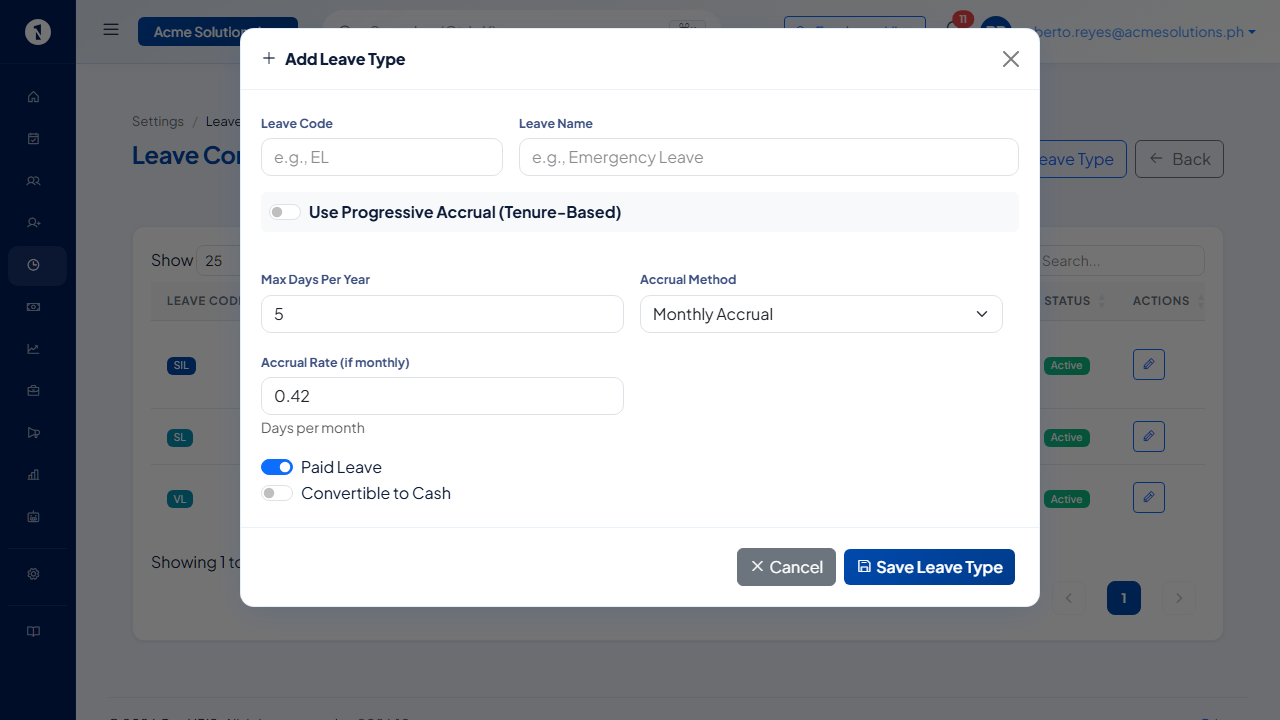This screenshot has width=1280, height=720.
Task: Open the settings gear icon in the sidebar
Action: click(x=33, y=574)
